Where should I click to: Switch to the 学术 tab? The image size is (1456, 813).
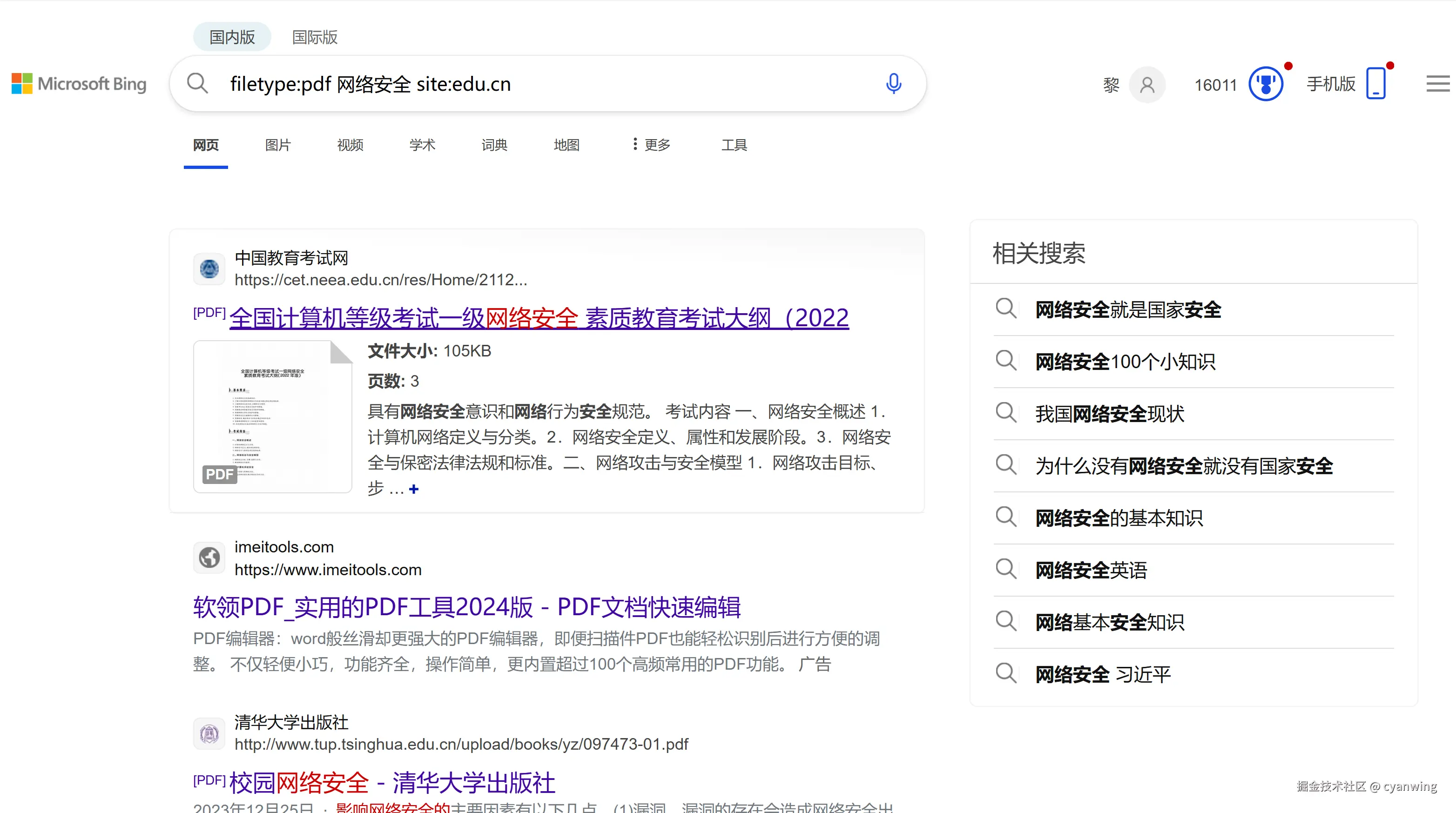coord(422,145)
